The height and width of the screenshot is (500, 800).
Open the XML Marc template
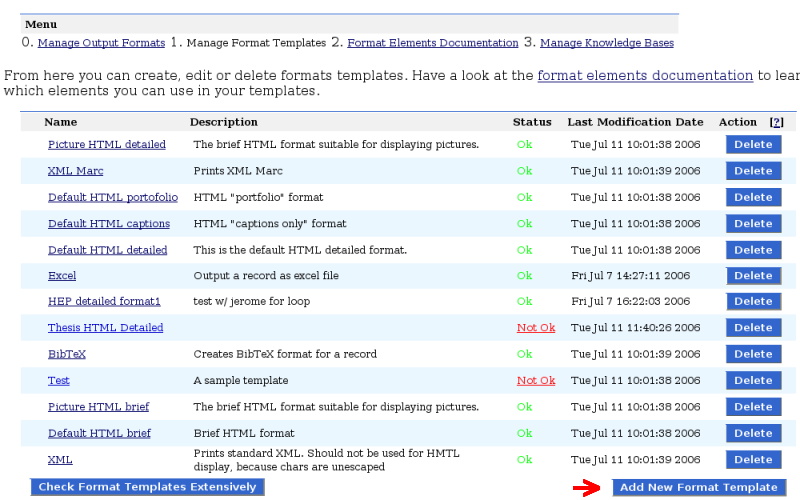tap(75, 171)
